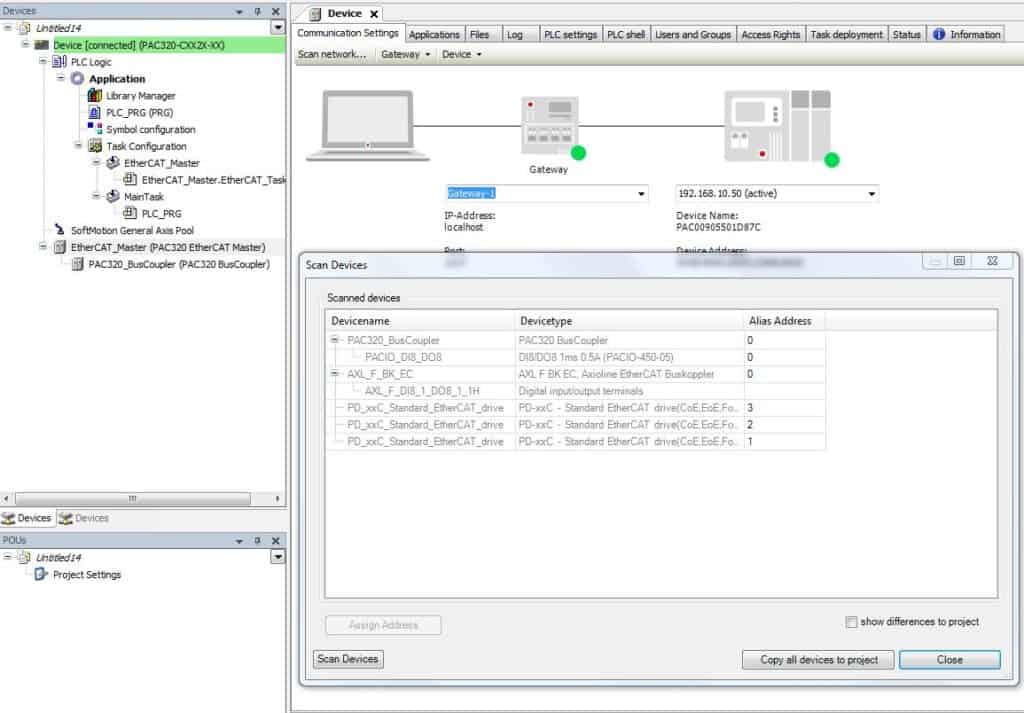Open the Access Rights tab
Image resolution: width=1024 pixels, height=713 pixels.
tap(771, 35)
